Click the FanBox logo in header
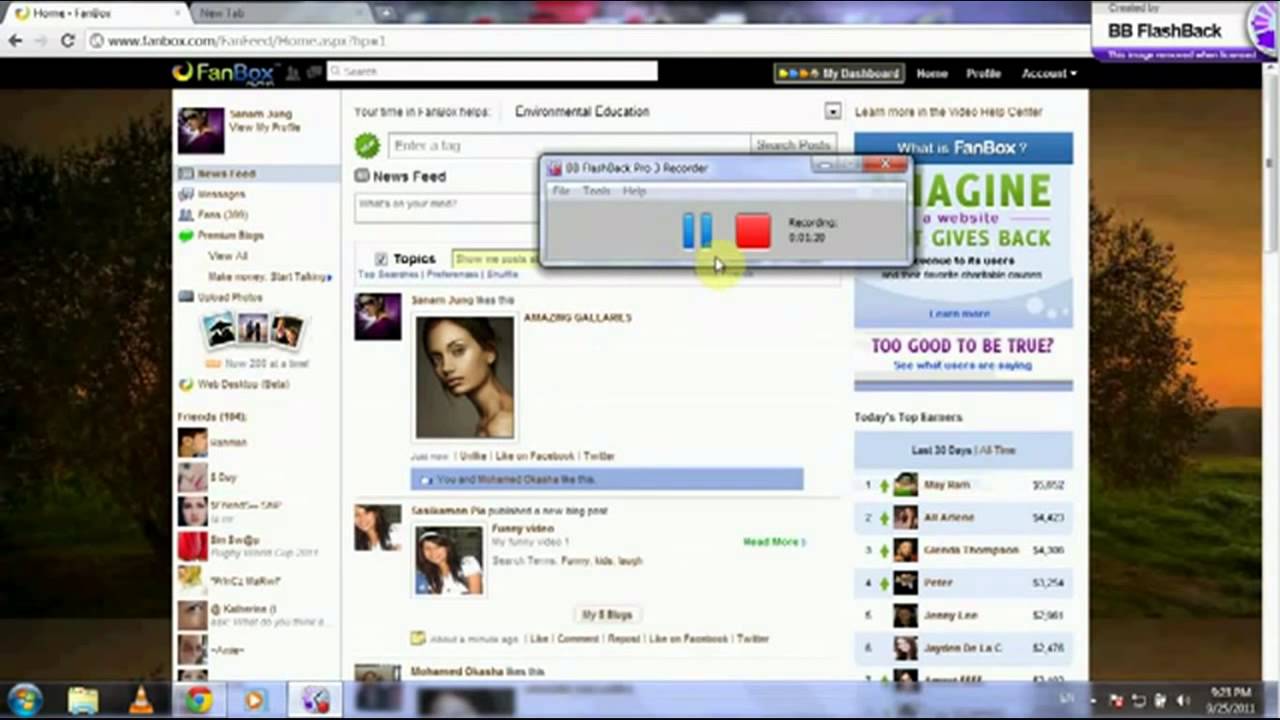 (224, 72)
